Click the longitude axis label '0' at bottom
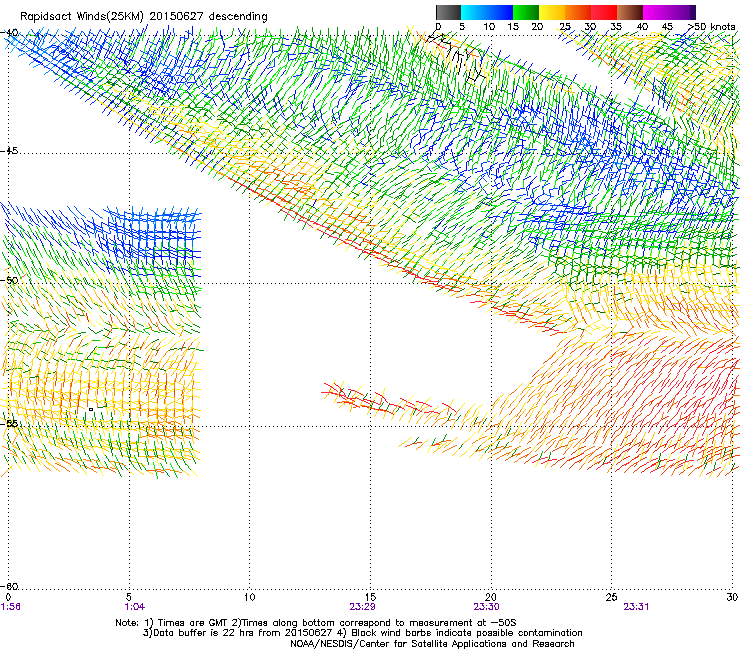The image size is (740, 650). 8,597
